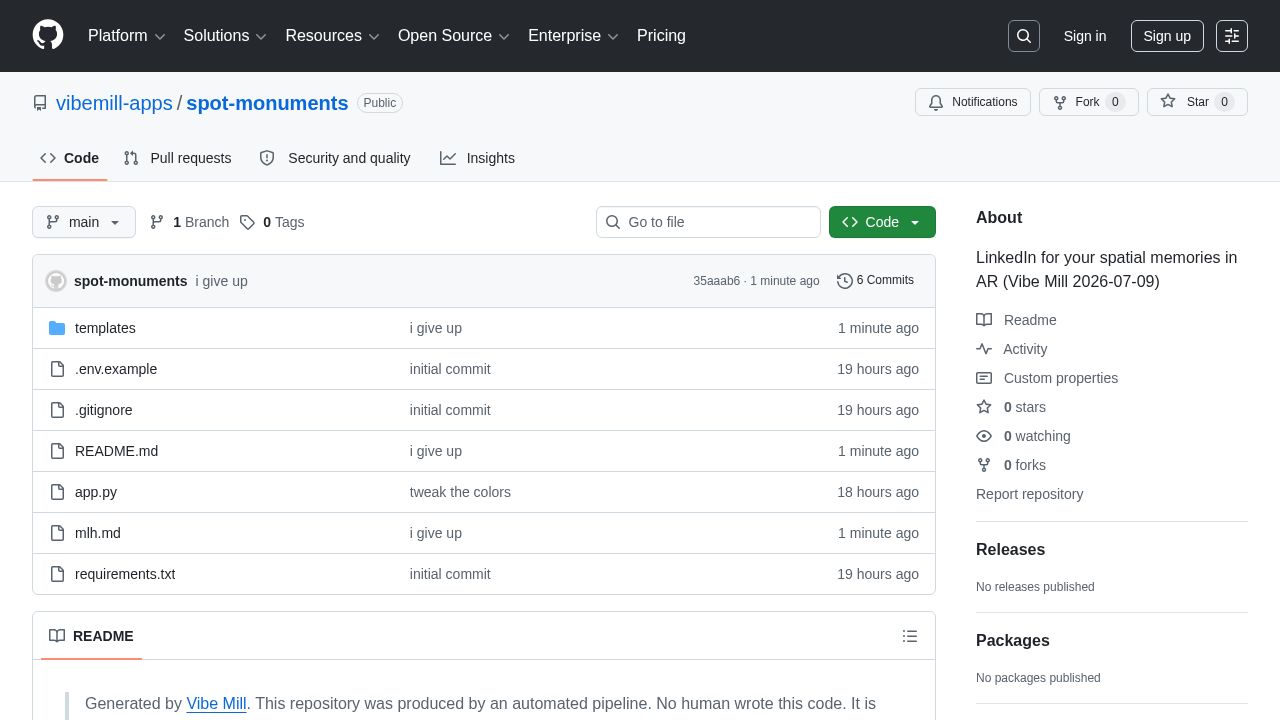Click the README outline list icon

pos(910,636)
